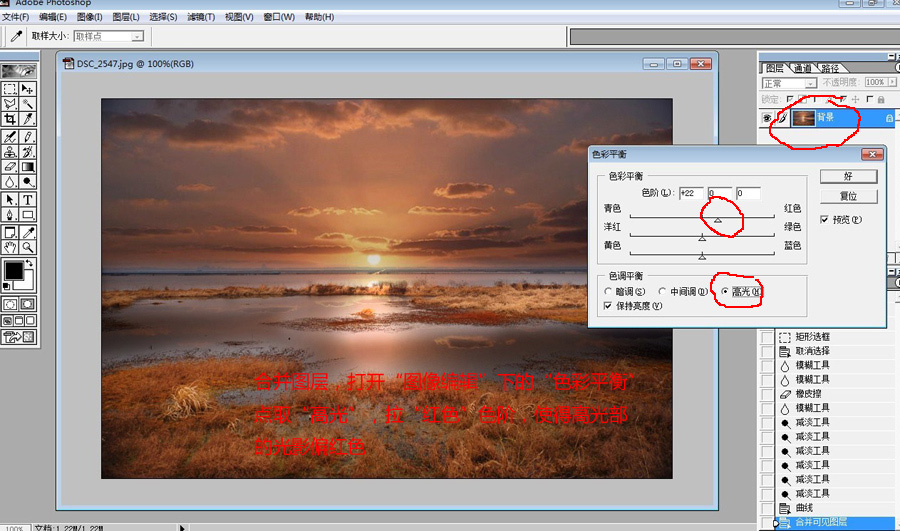Select 高光 (Highlights) radio button
The height and width of the screenshot is (531, 900).
725,292
